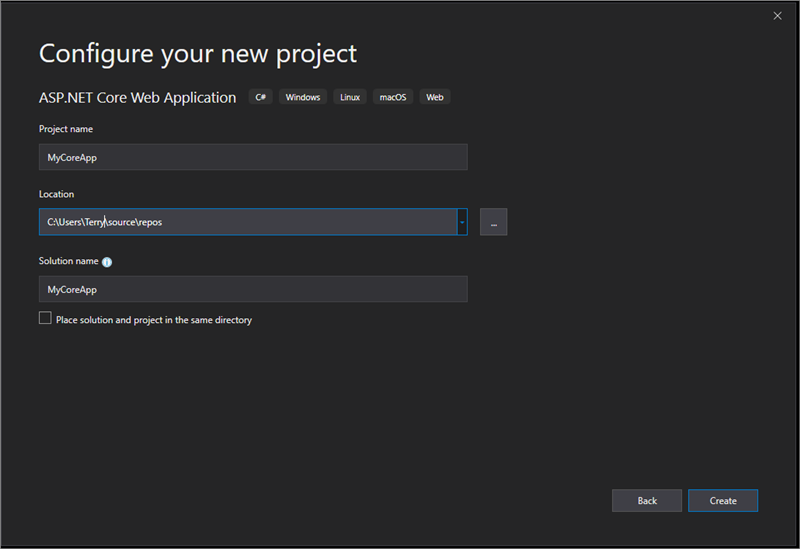Click the macOS platform tag

[392, 97]
